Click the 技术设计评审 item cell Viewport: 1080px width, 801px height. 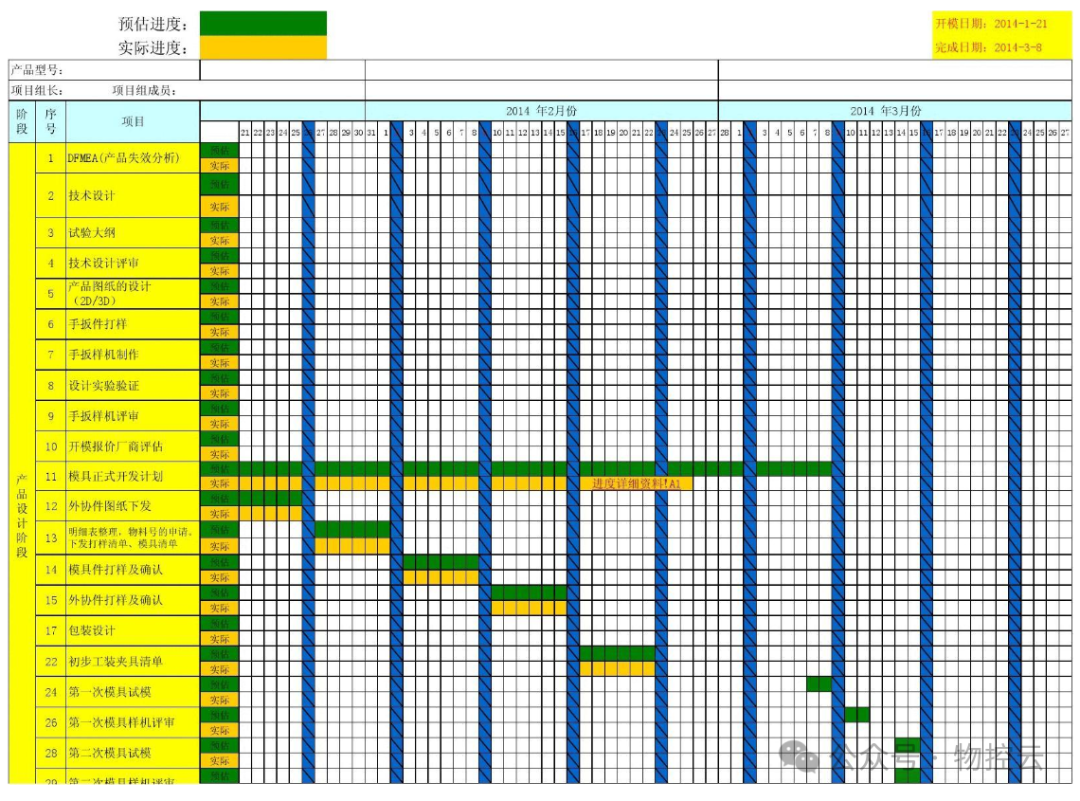point(133,263)
